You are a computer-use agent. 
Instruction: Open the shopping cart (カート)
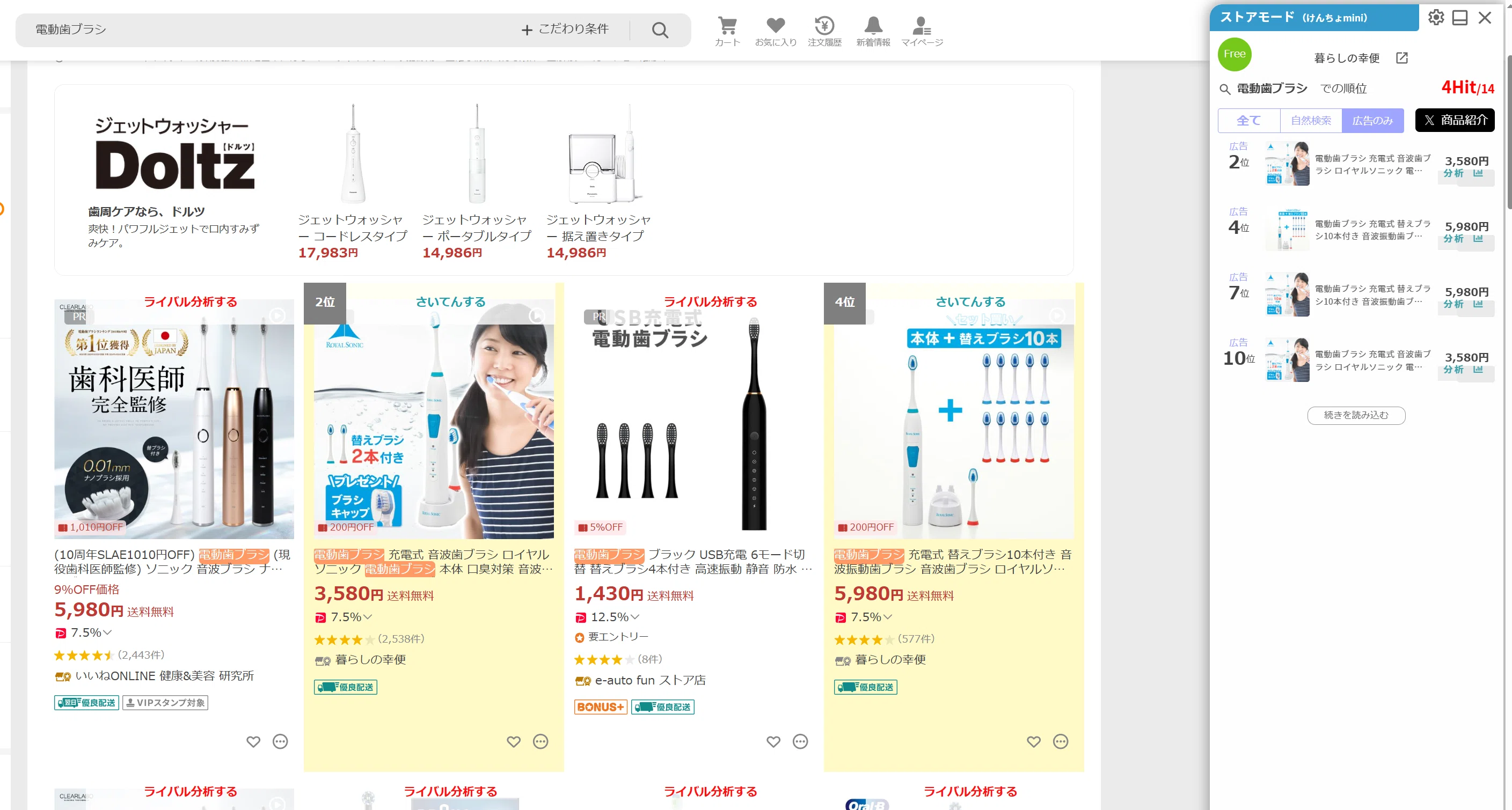[x=727, y=31]
